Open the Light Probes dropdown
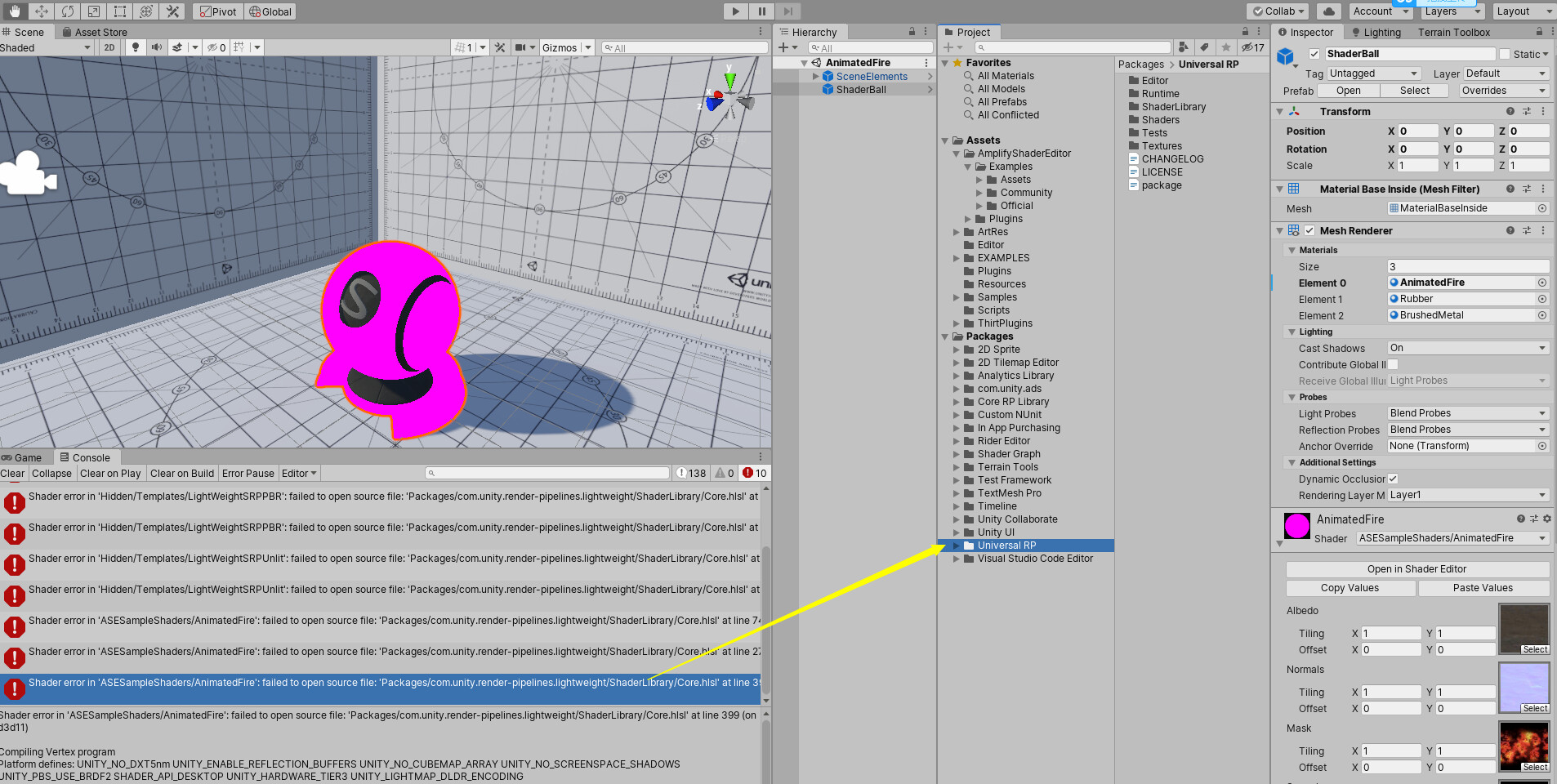Viewport: 1557px width, 784px height. pyautogui.click(x=1466, y=413)
